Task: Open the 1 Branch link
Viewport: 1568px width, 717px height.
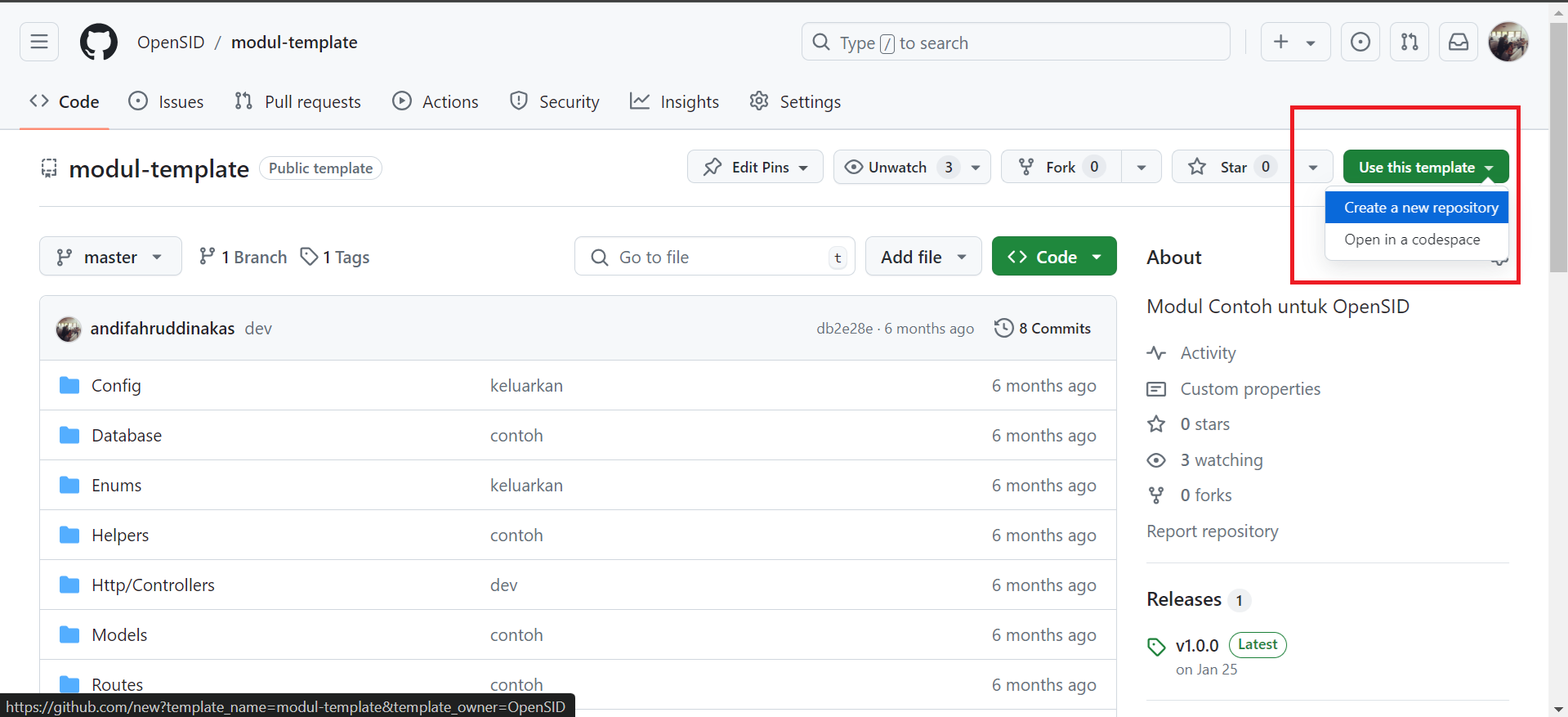Action: pyautogui.click(x=243, y=257)
